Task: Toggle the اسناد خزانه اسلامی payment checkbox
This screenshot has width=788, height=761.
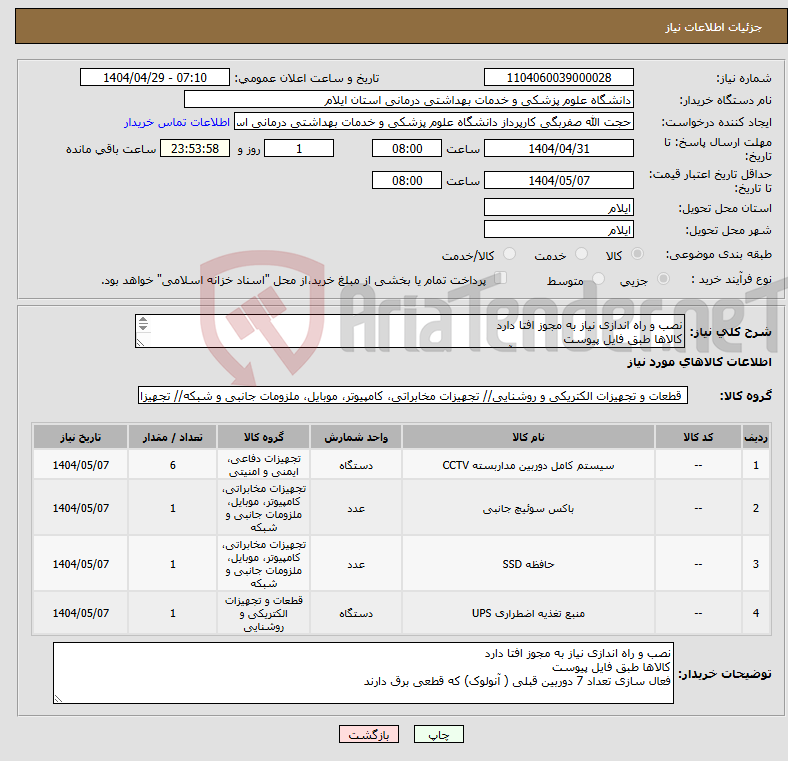Action: pyautogui.click(x=501, y=278)
